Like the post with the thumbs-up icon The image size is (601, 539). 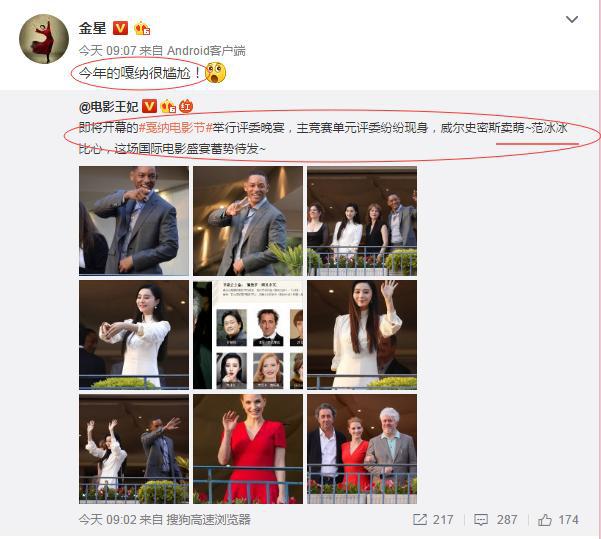[x=545, y=520]
